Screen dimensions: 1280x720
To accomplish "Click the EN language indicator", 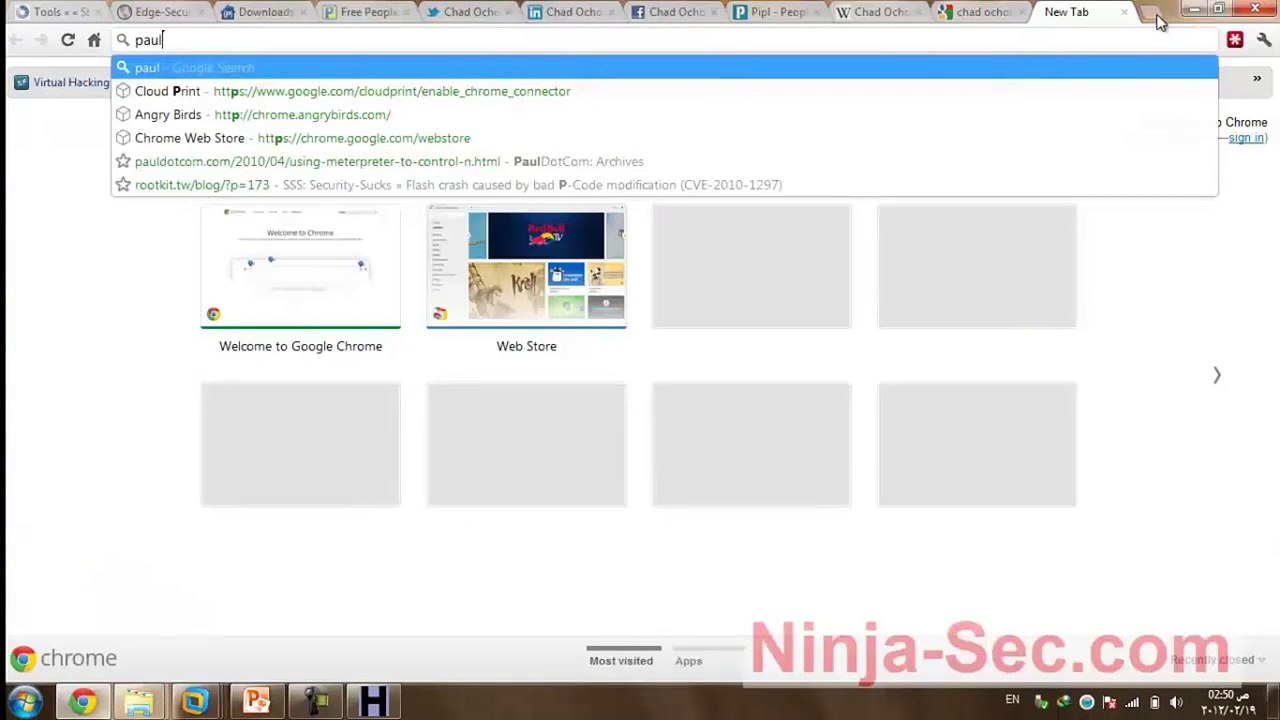I will (x=1012, y=700).
